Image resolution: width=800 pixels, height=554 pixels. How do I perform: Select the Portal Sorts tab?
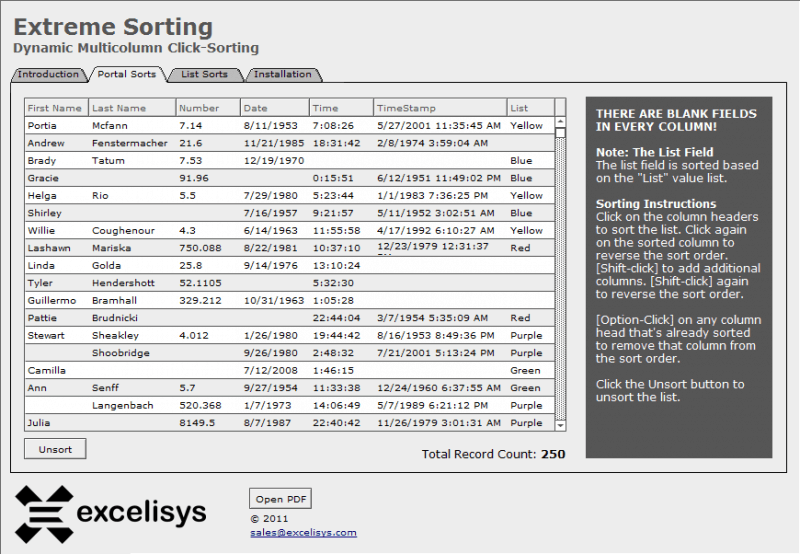[127, 74]
